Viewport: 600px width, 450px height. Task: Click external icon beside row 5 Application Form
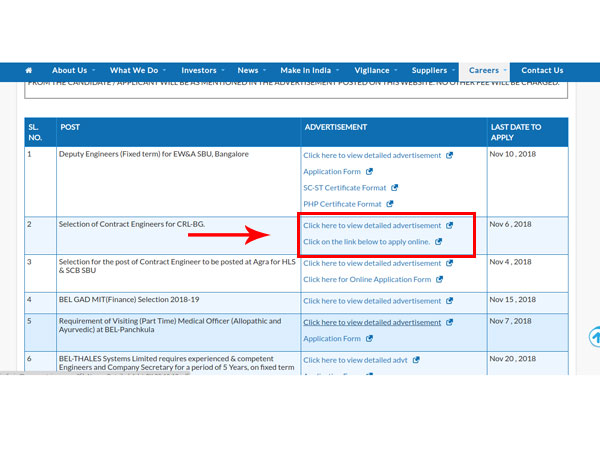point(369,339)
